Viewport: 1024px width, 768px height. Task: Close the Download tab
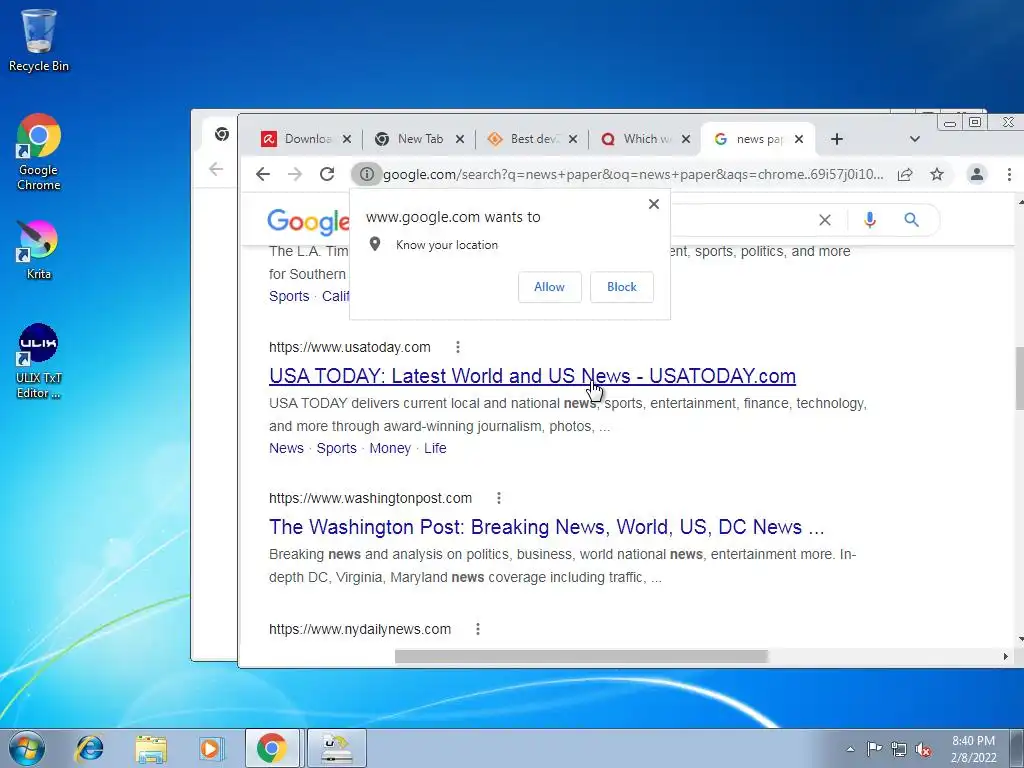click(x=347, y=139)
